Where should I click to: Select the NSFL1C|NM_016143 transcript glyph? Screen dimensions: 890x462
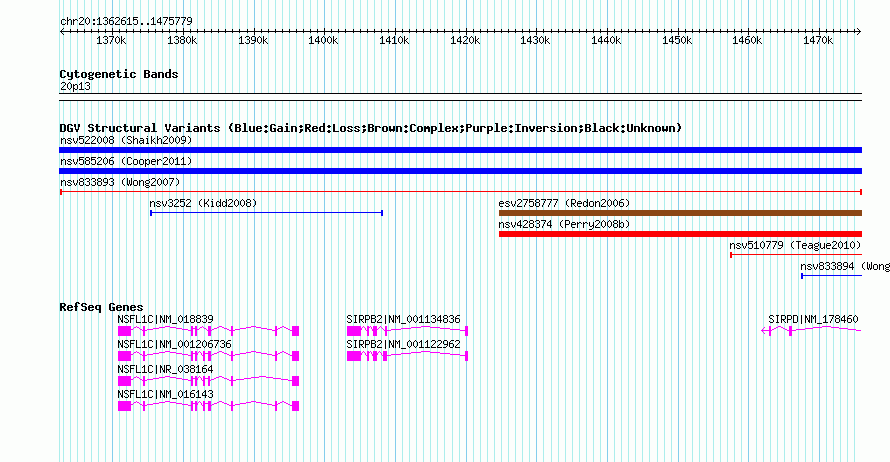click(208, 406)
